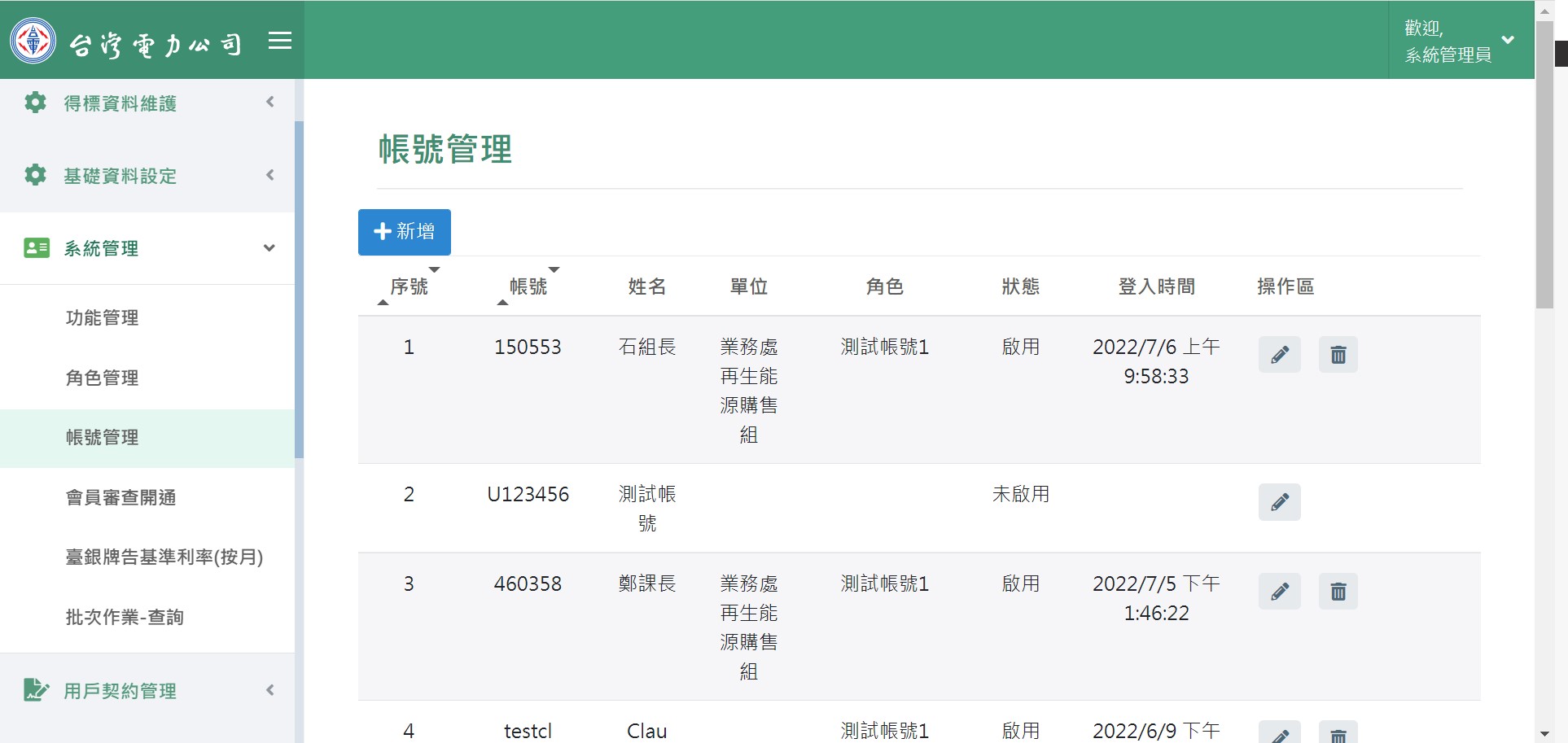1568x743 pixels.
Task: Click the Taipower company logo
Action: 33,41
